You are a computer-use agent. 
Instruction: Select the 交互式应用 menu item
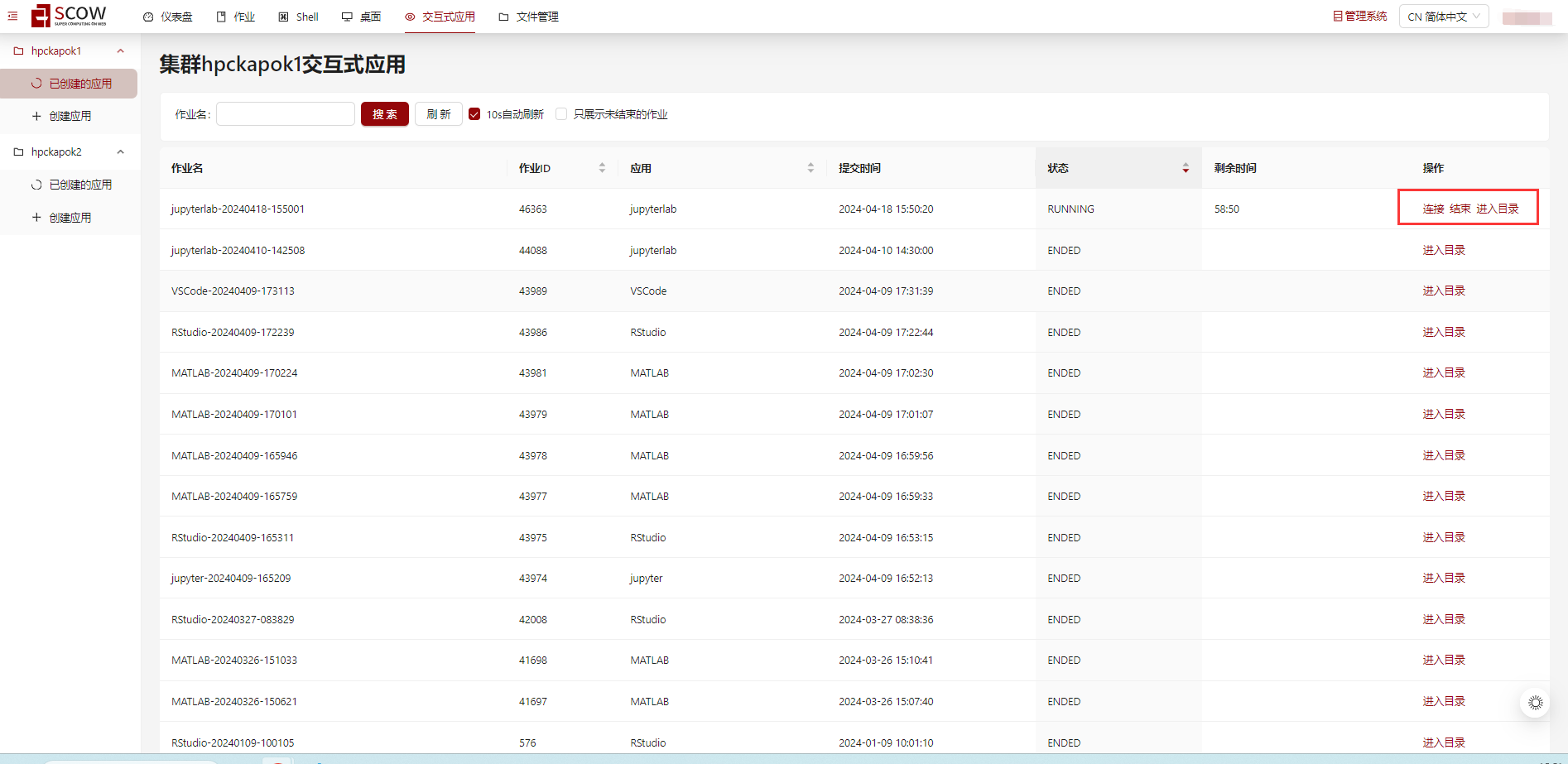440,17
